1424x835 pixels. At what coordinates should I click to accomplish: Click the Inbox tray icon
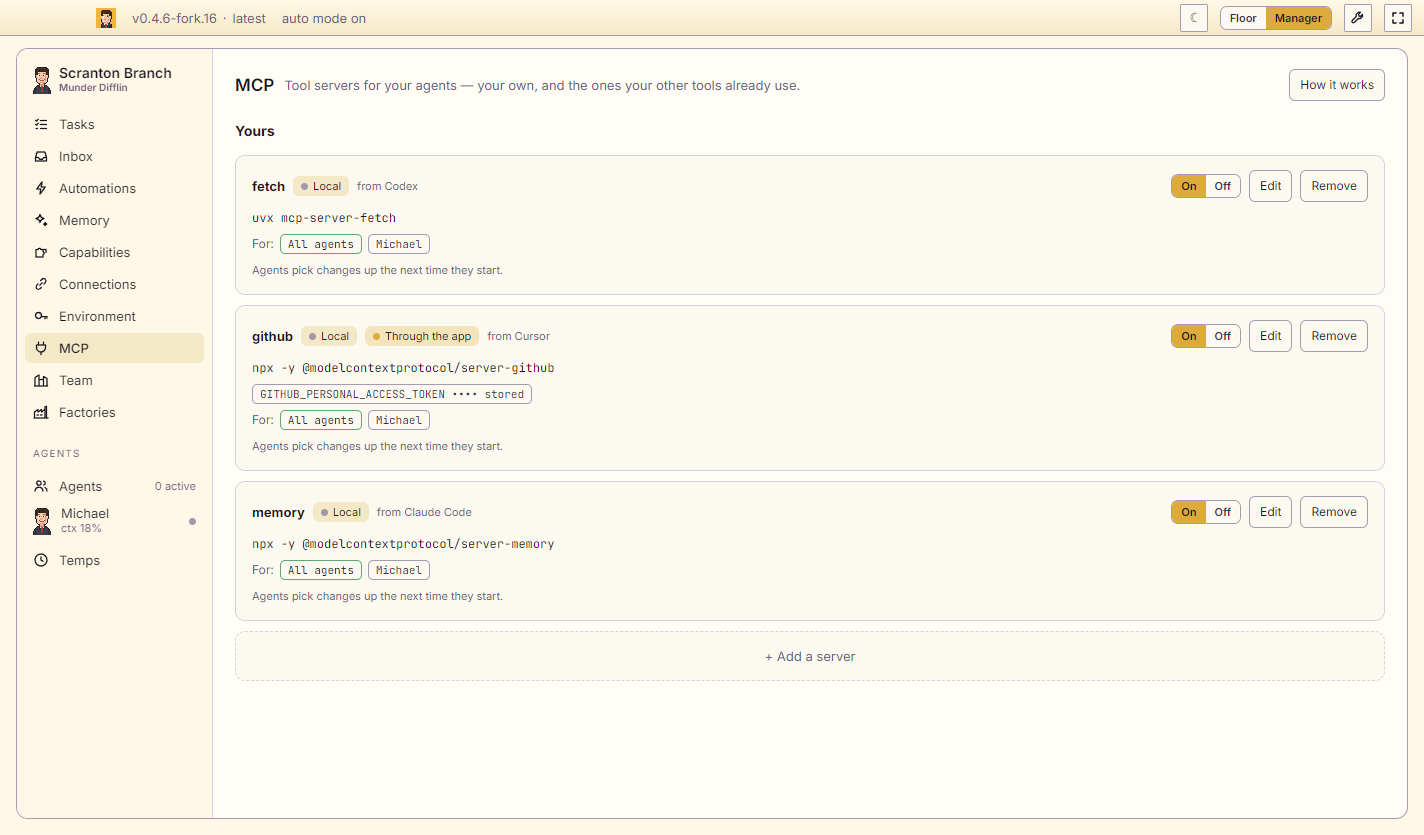click(x=41, y=157)
